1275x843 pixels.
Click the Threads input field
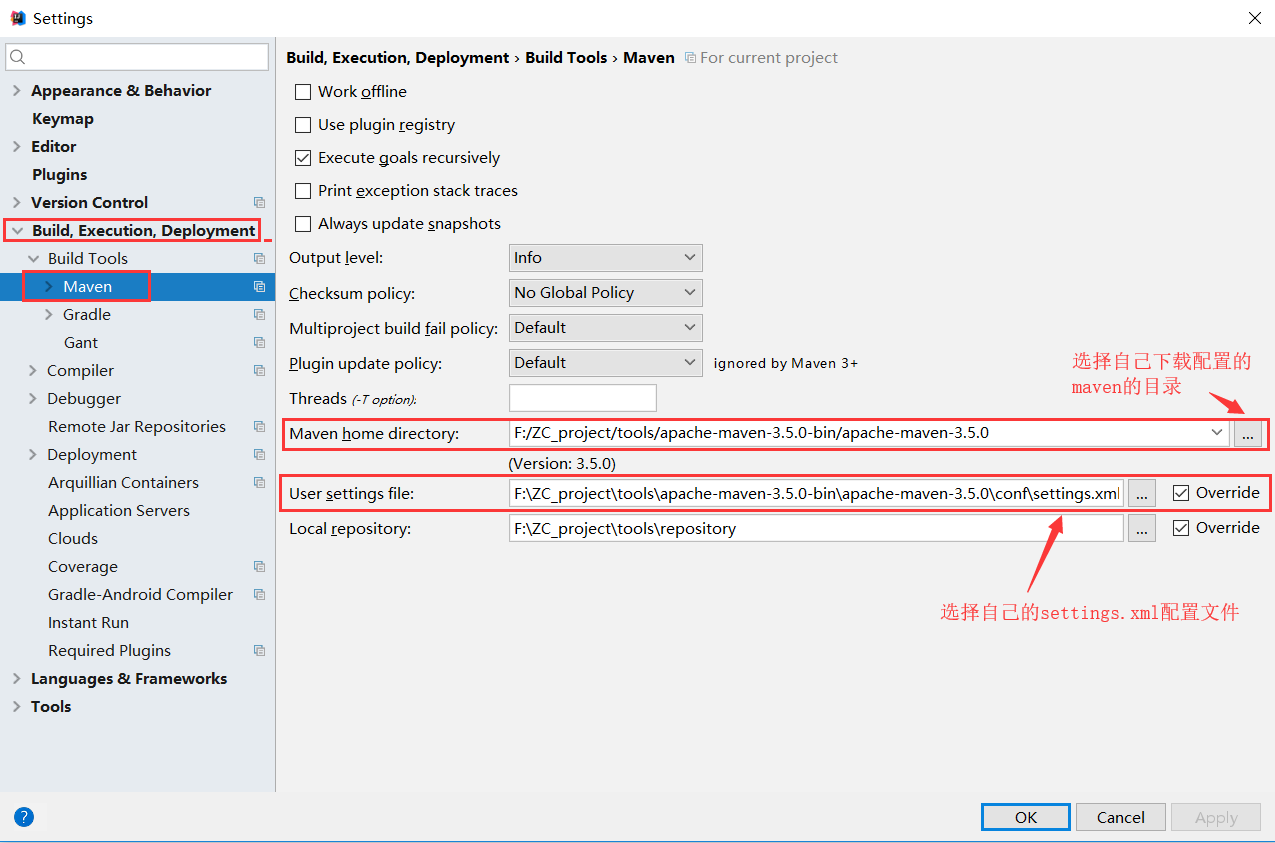(x=583, y=398)
